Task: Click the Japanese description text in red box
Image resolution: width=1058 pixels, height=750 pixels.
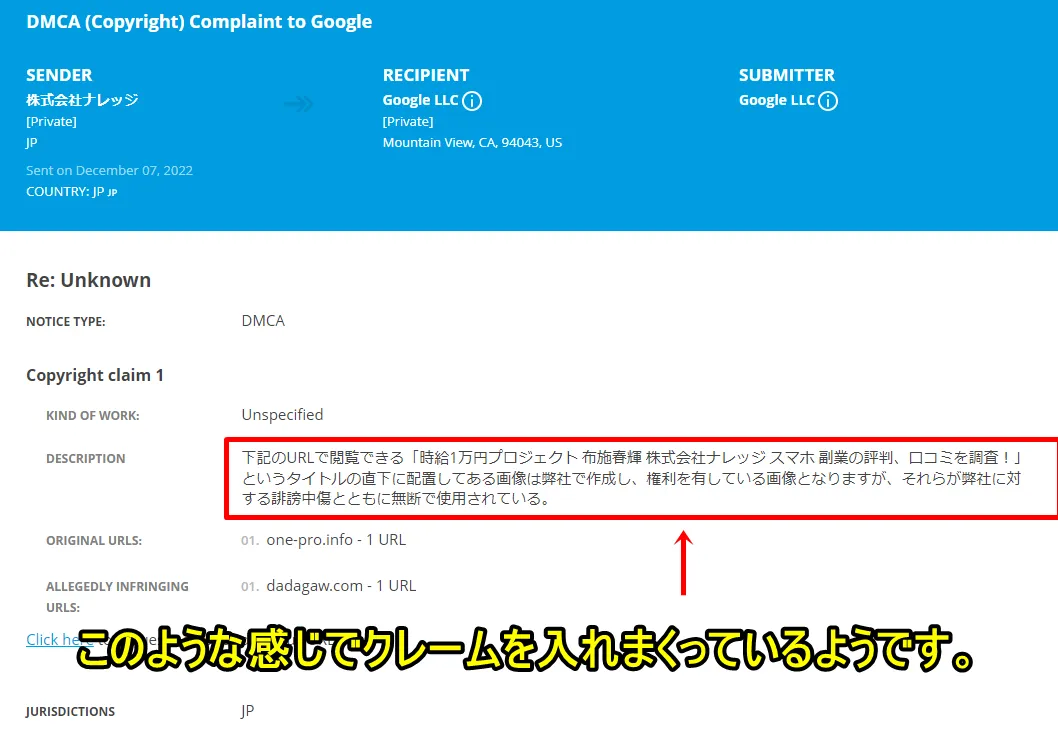Action: tap(630, 478)
